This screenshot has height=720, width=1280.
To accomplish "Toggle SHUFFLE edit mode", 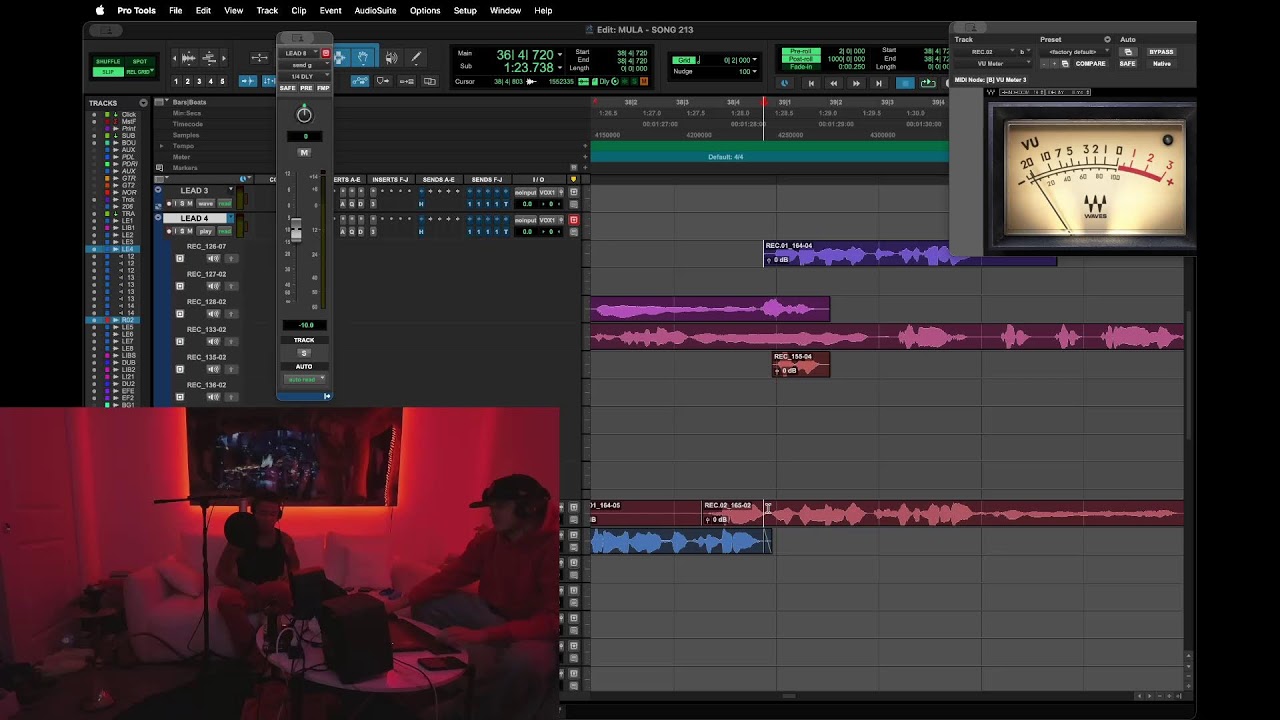I will tap(107, 62).
